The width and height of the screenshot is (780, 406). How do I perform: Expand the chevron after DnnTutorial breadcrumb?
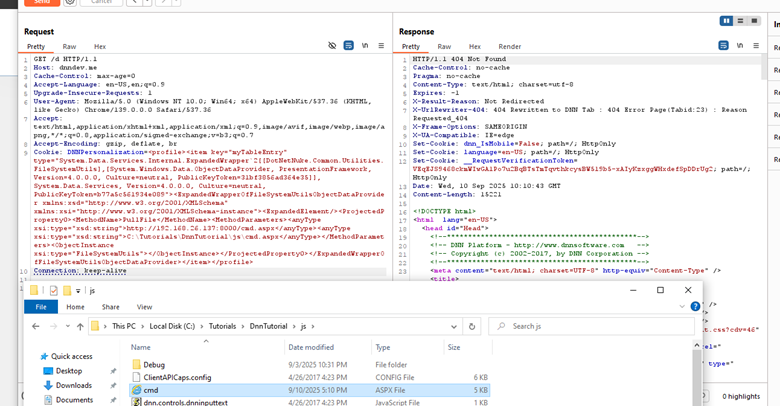(294, 326)
